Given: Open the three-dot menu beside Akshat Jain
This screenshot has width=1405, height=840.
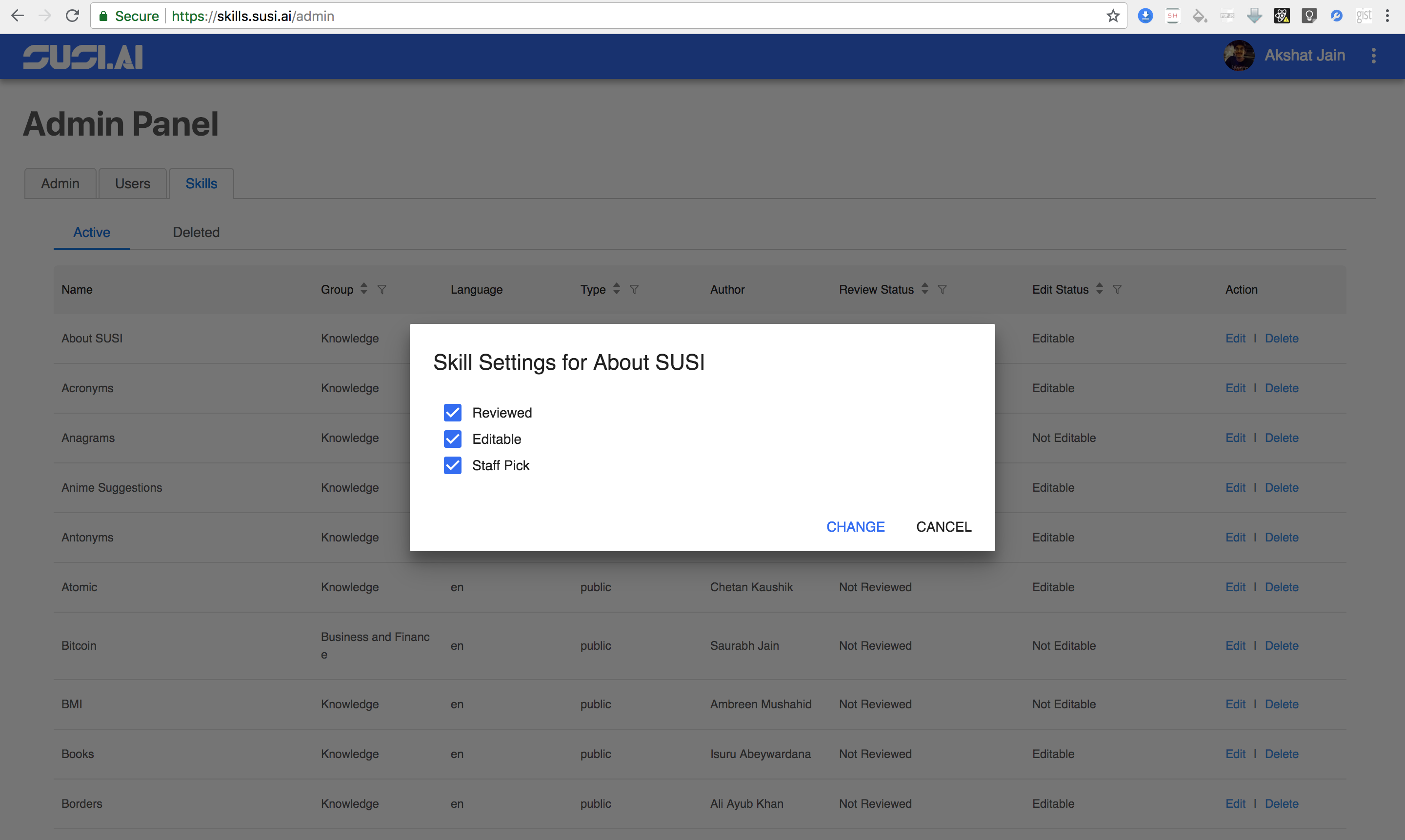Looking at the screenshot, I should pos(1373,56).
